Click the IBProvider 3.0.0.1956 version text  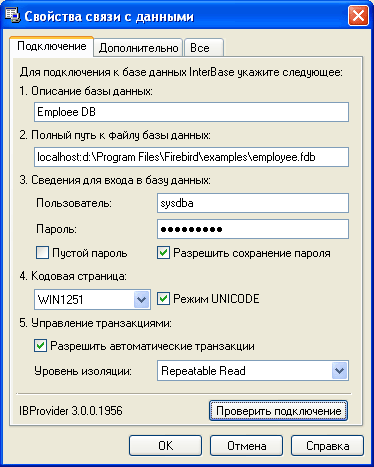click(x=71, y=411)
